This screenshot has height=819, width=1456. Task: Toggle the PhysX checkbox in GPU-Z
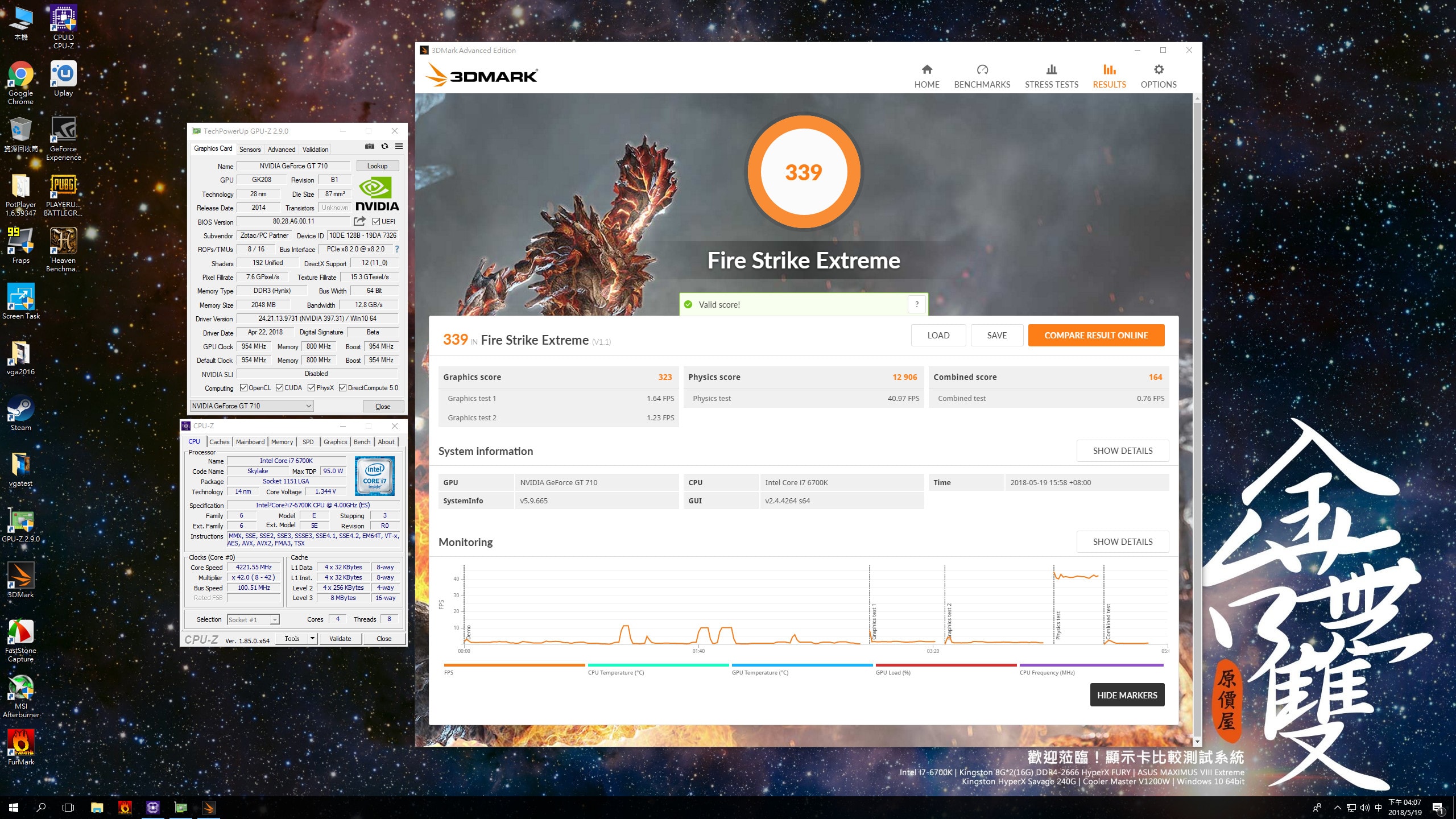click(311, 388)
